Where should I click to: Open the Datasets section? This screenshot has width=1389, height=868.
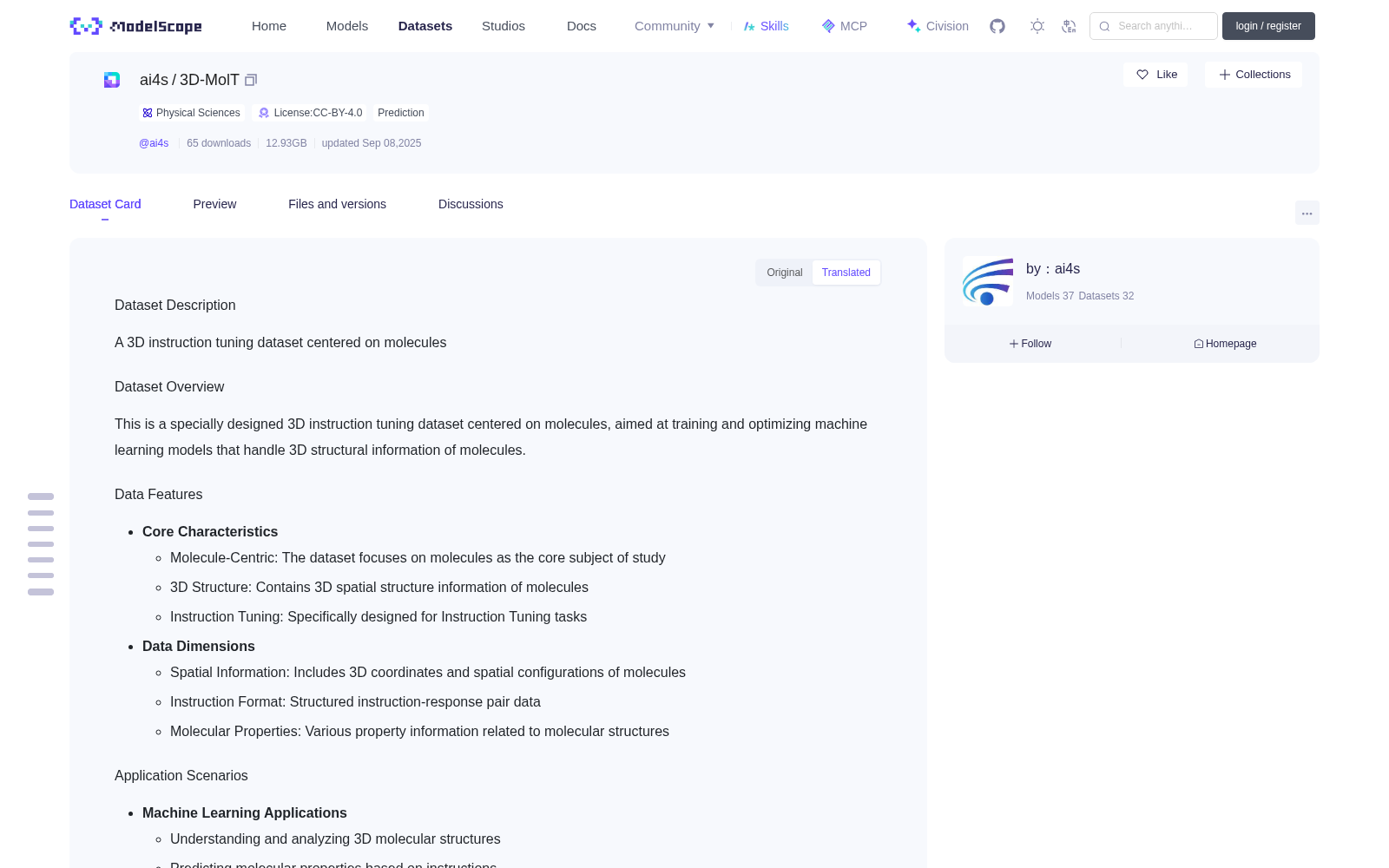(425, 26)
